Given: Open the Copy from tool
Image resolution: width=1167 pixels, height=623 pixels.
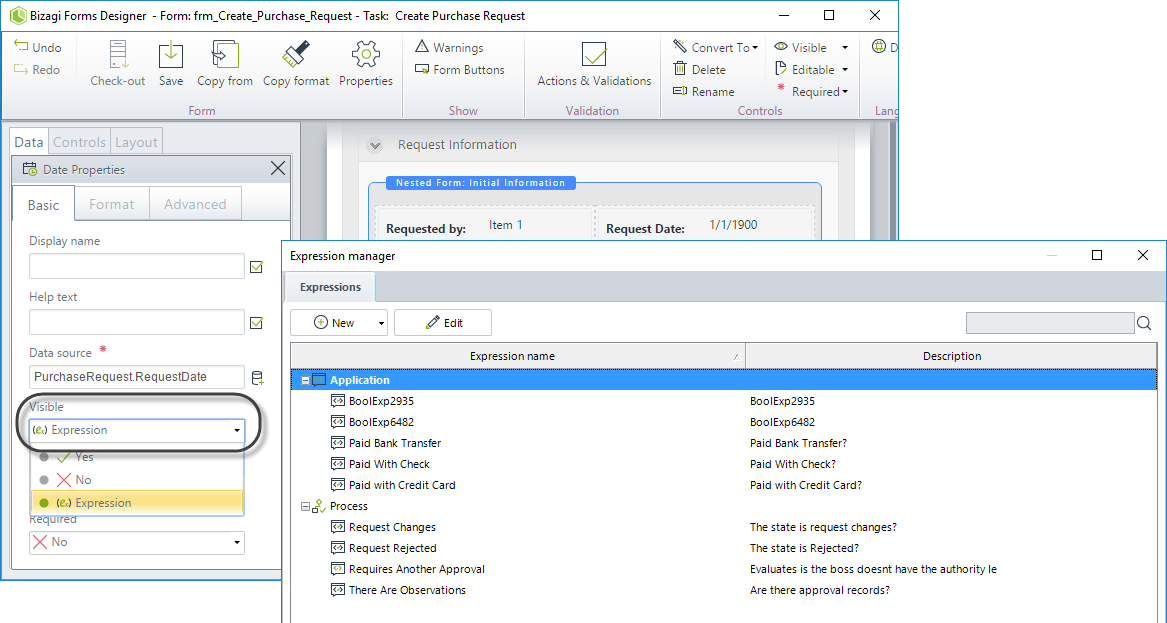Looking at the screenshot, I should click(x=225, y=54).
